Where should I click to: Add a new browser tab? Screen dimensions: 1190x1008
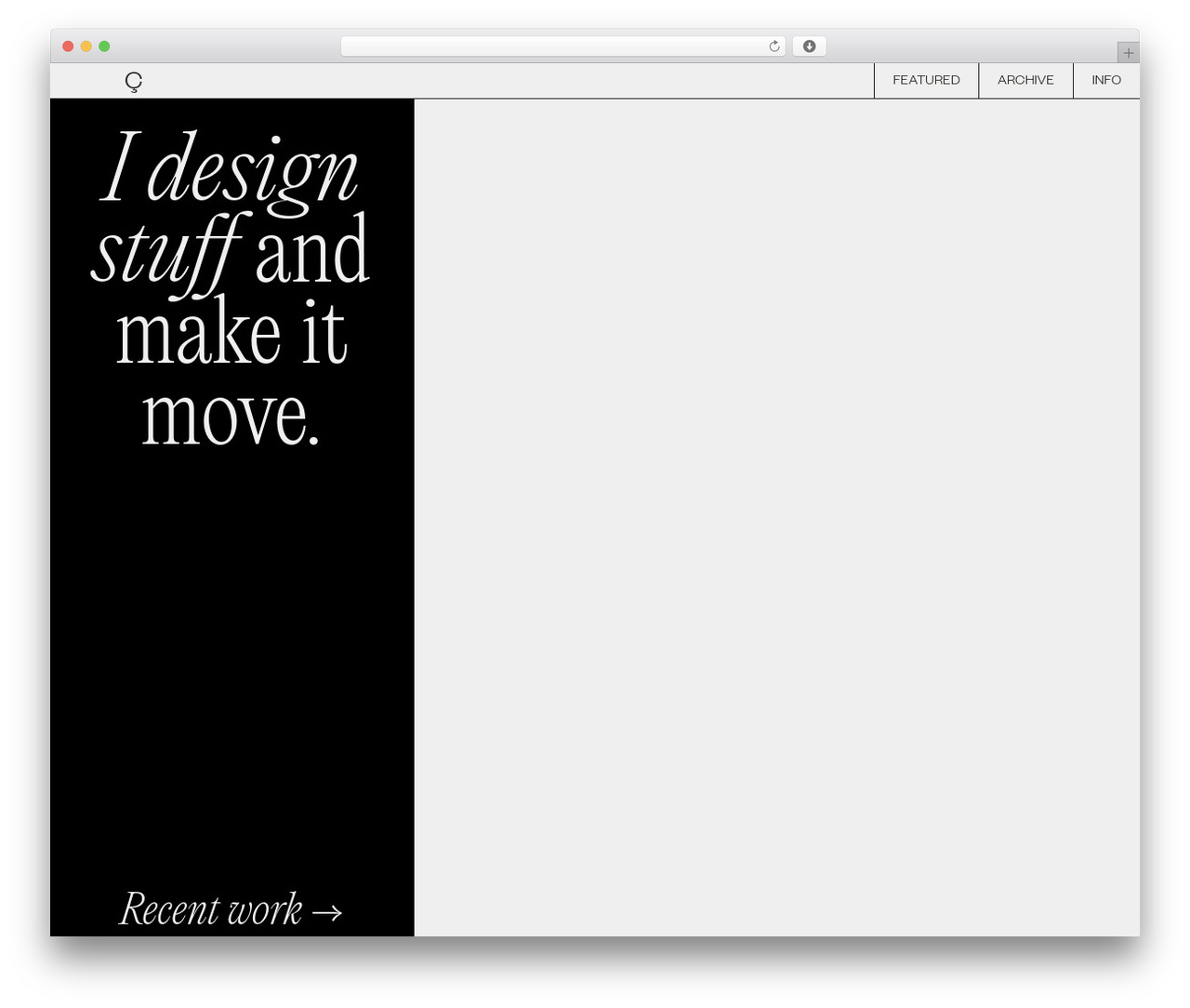click(x=1128, y=53)
